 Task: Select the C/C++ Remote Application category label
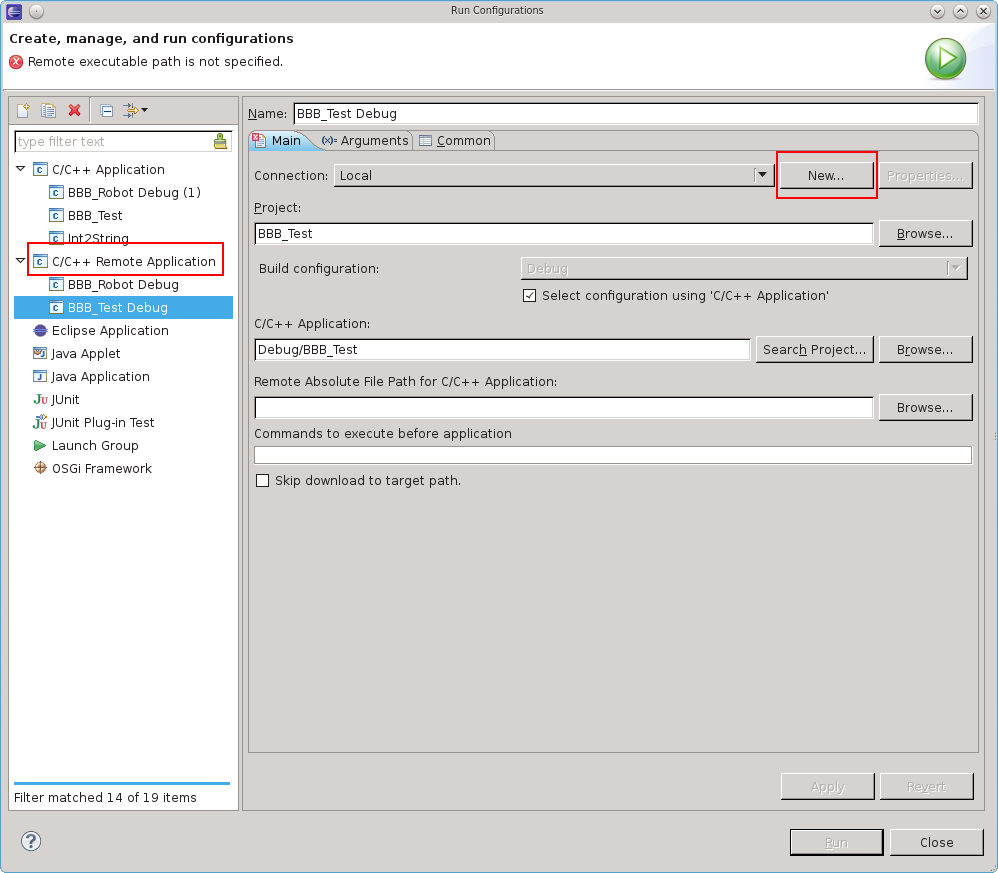(x=134, y=261)
